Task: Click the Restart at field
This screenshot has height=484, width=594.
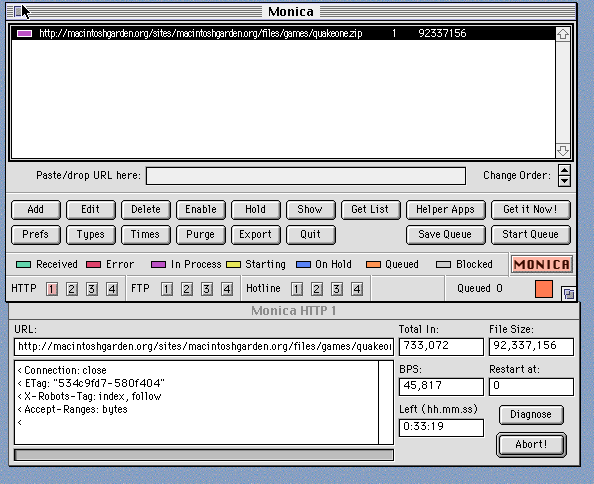Action: click(x=531, y=387)
